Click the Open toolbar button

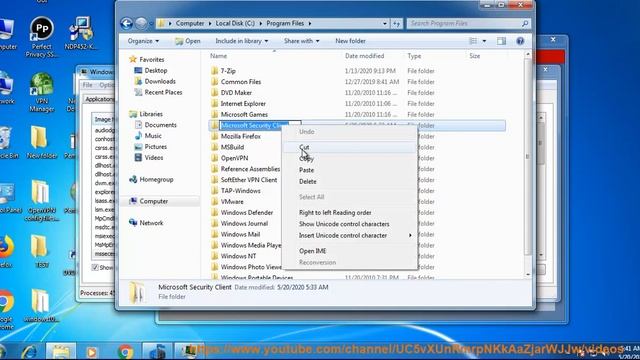(188, 41)
